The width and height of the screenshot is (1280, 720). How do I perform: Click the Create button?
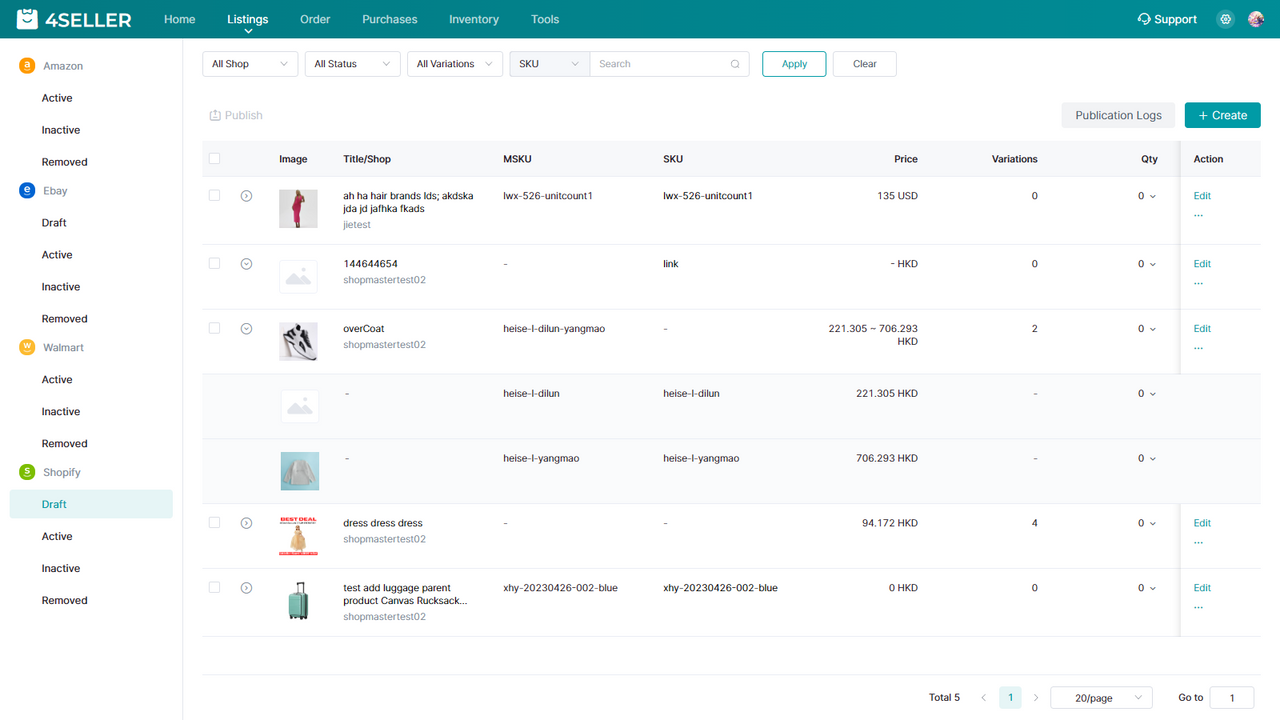pyautogui.click(x=1222, y=115)
